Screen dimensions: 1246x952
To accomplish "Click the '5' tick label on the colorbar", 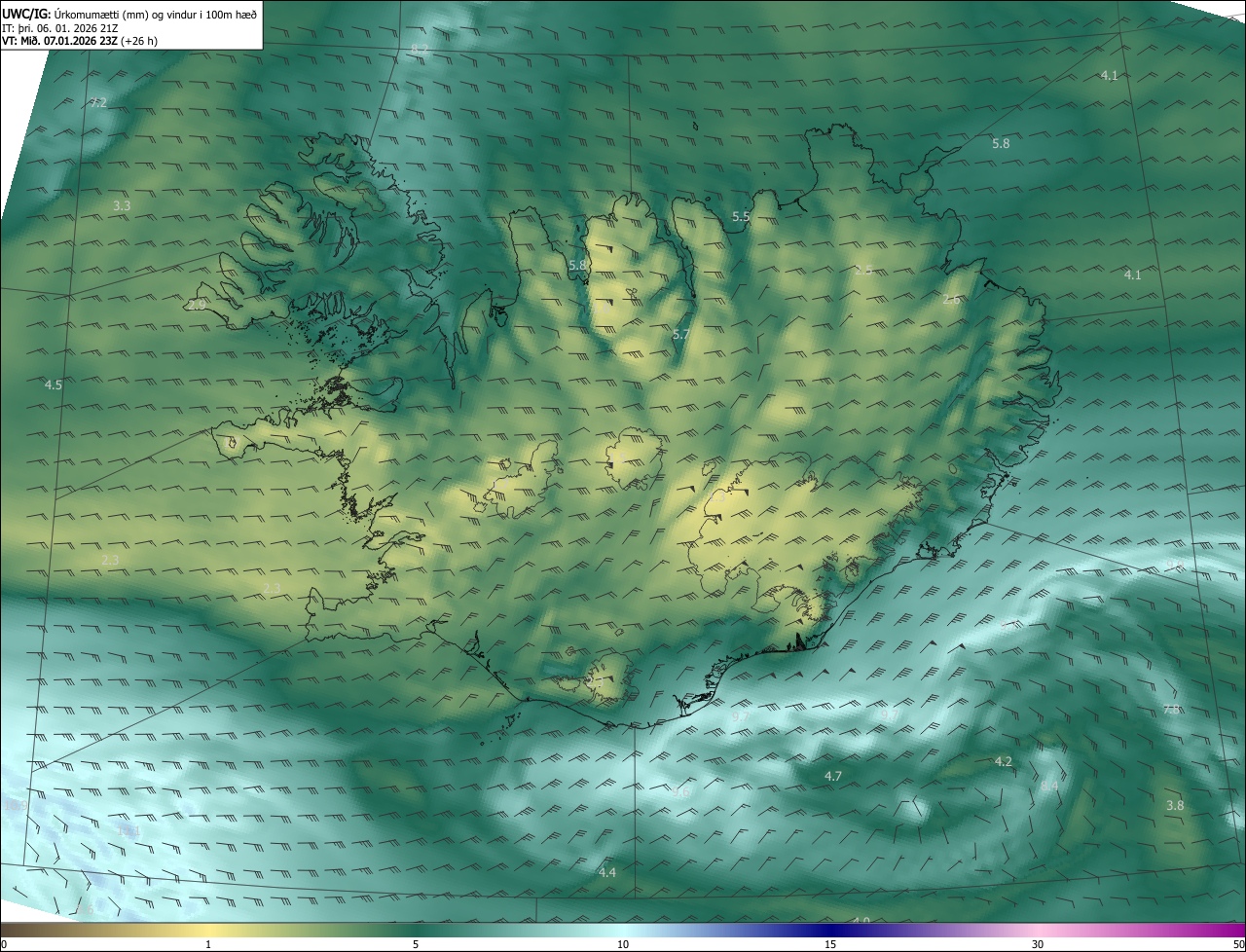I will [x=416, y=944].
